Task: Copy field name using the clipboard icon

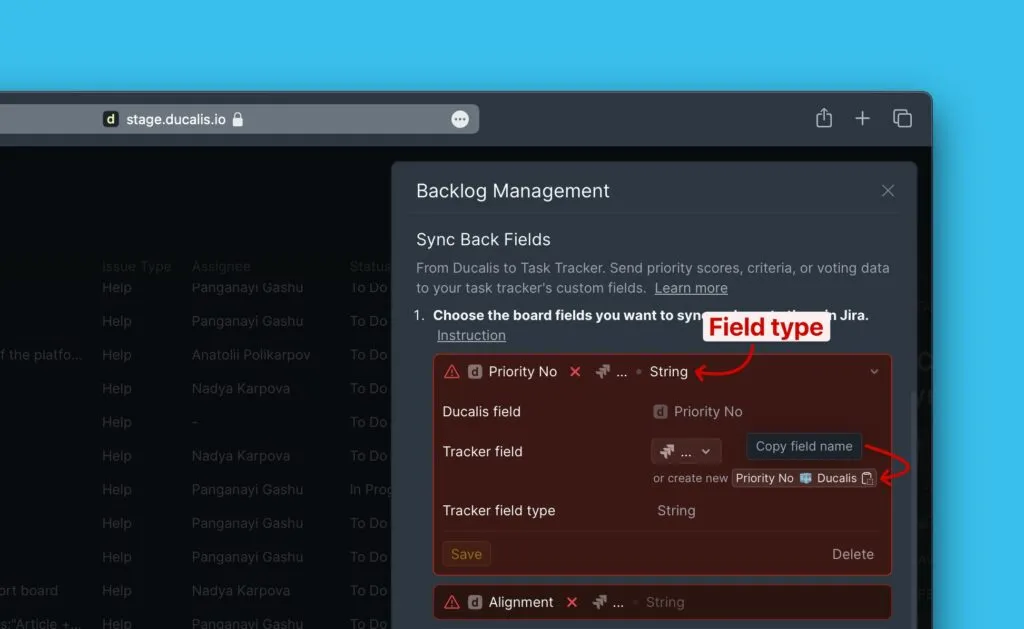Action: [x=868, y=478]
